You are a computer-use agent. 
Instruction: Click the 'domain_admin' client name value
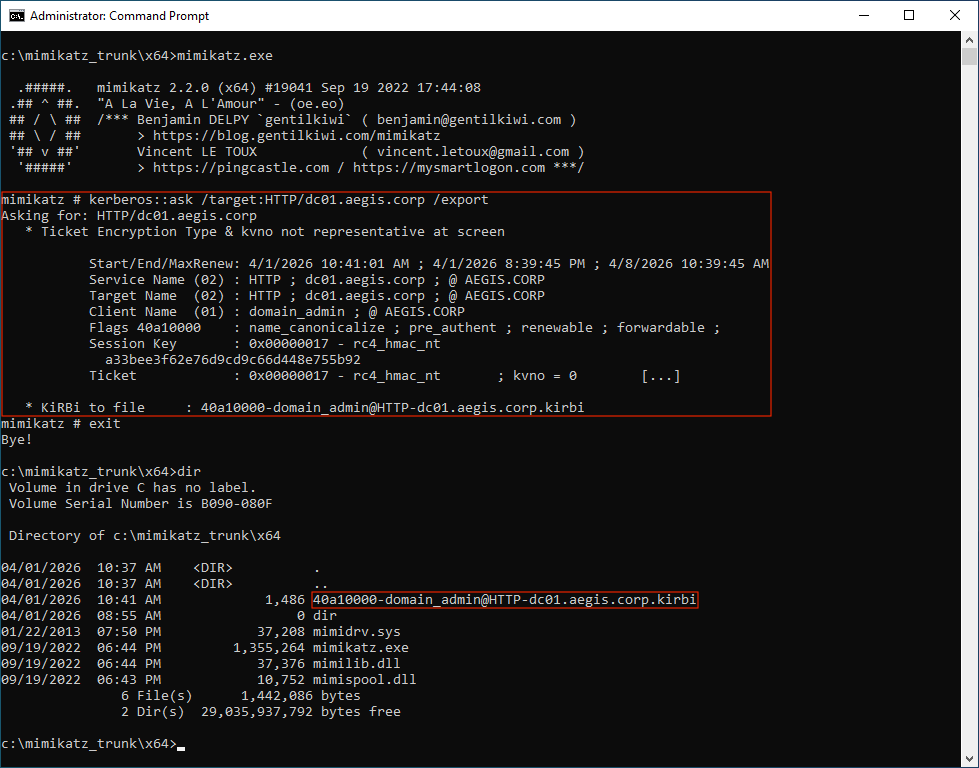point(297,312)
